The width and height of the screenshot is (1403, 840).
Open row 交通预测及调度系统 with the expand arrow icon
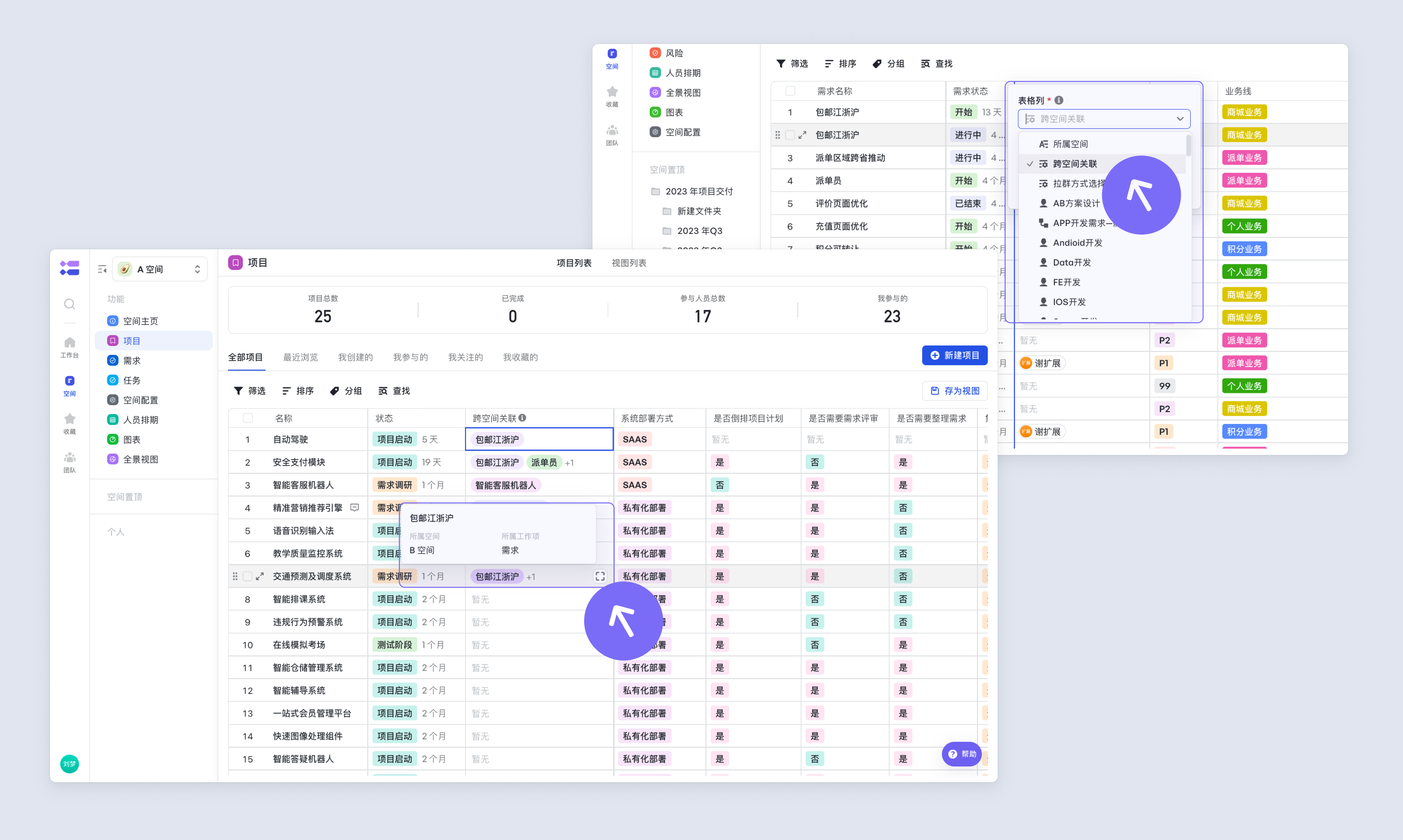coord(260,576)
